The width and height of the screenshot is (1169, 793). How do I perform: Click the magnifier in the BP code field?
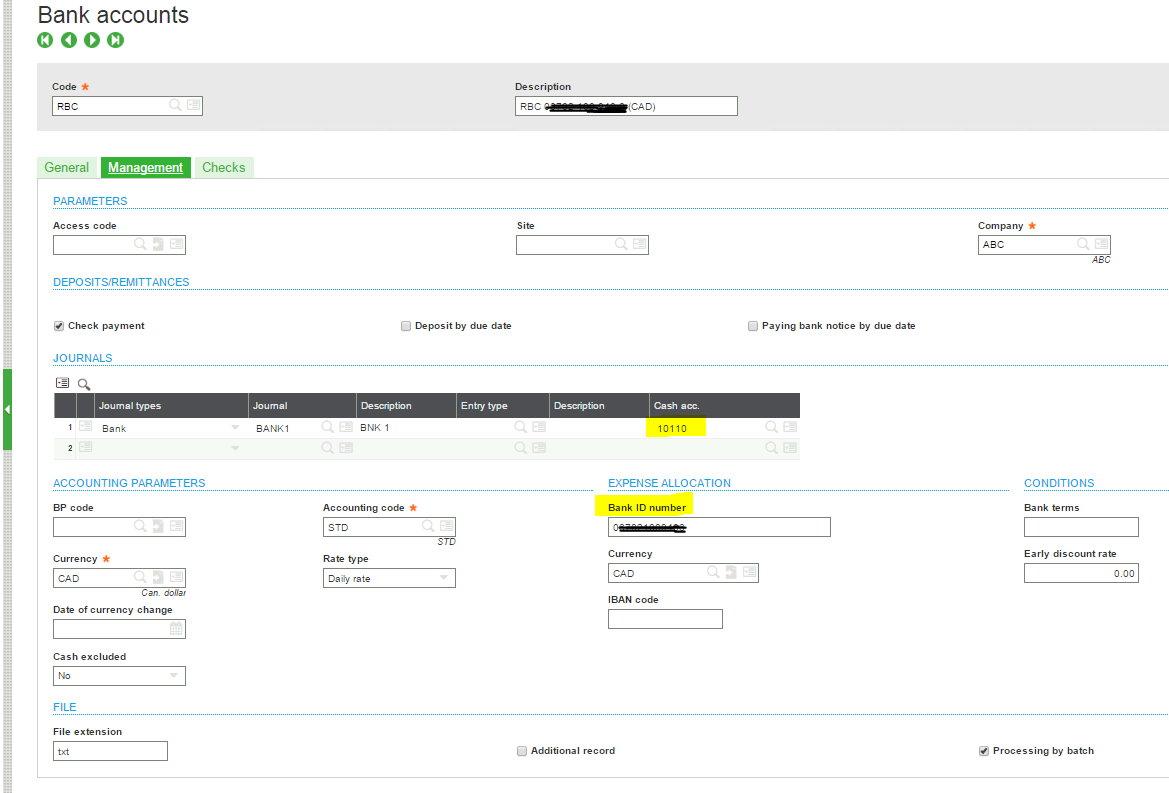pyautogui.click(x=140, y=526)
